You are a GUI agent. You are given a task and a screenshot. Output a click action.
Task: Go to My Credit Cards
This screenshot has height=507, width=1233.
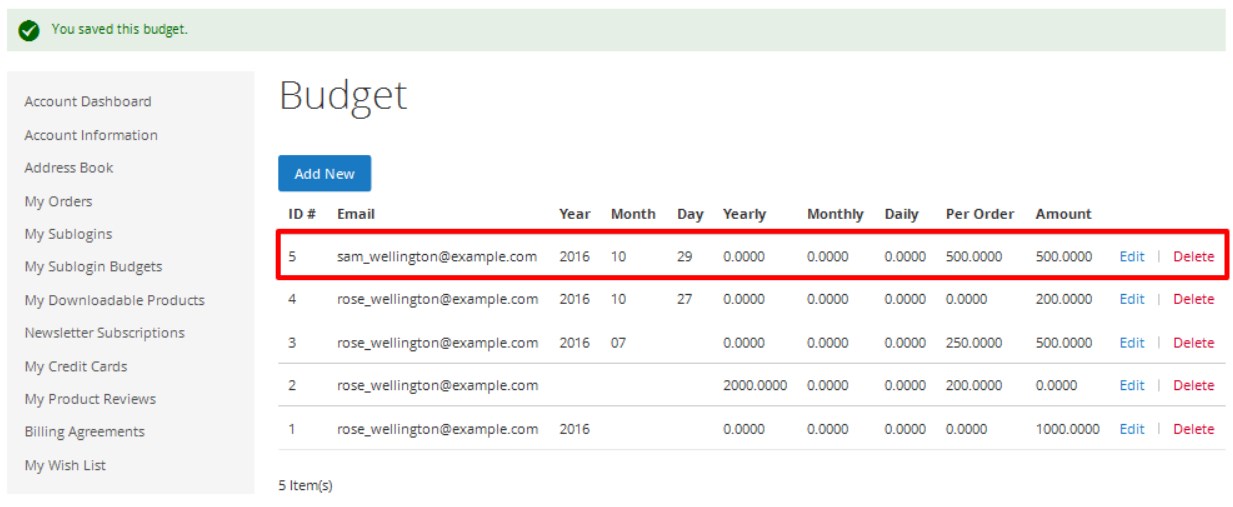click(x=76, y=366)
